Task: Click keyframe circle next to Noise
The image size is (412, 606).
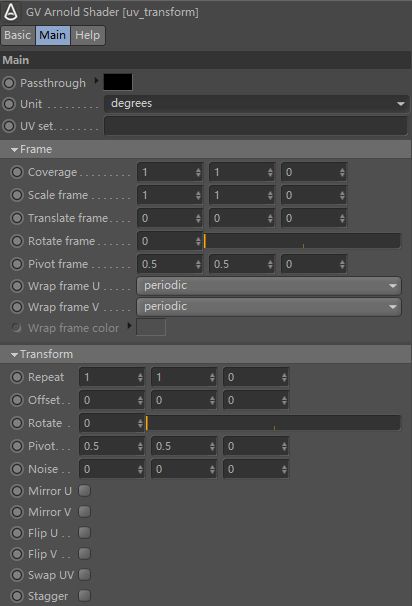Action: tap(17, 469)
